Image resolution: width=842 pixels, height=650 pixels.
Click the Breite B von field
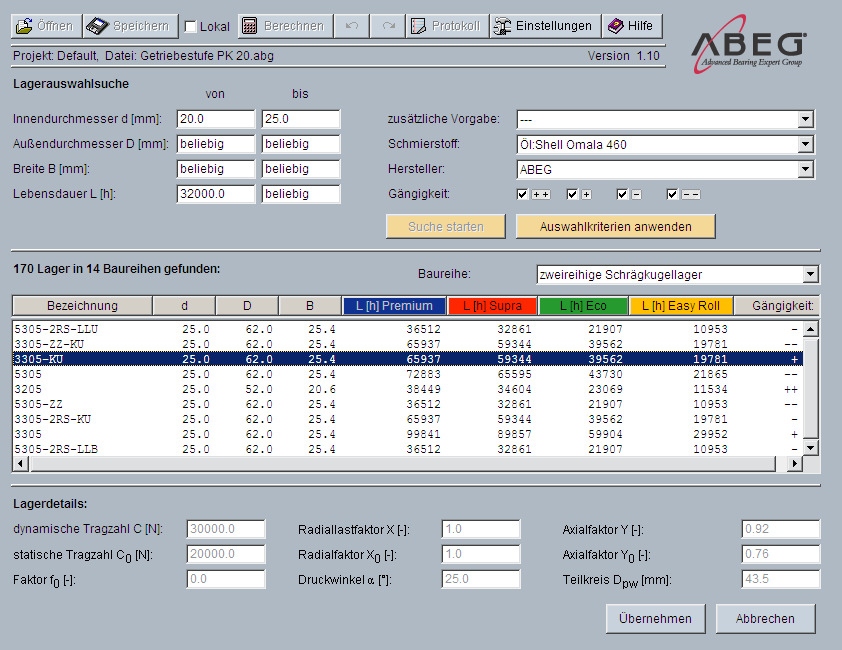215,169
